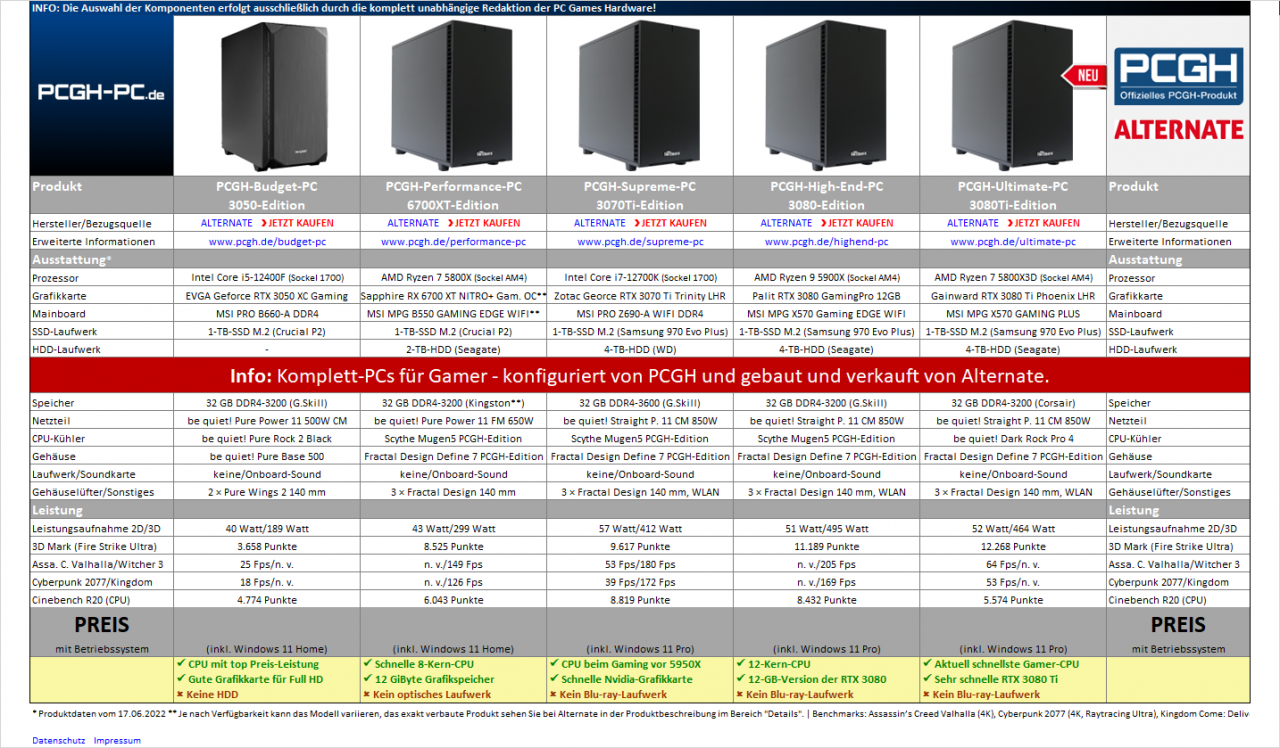Select the be quiet! Pure Base 500 cell
The width and height of the screenshot is (1280, 748).
(267, 457)
